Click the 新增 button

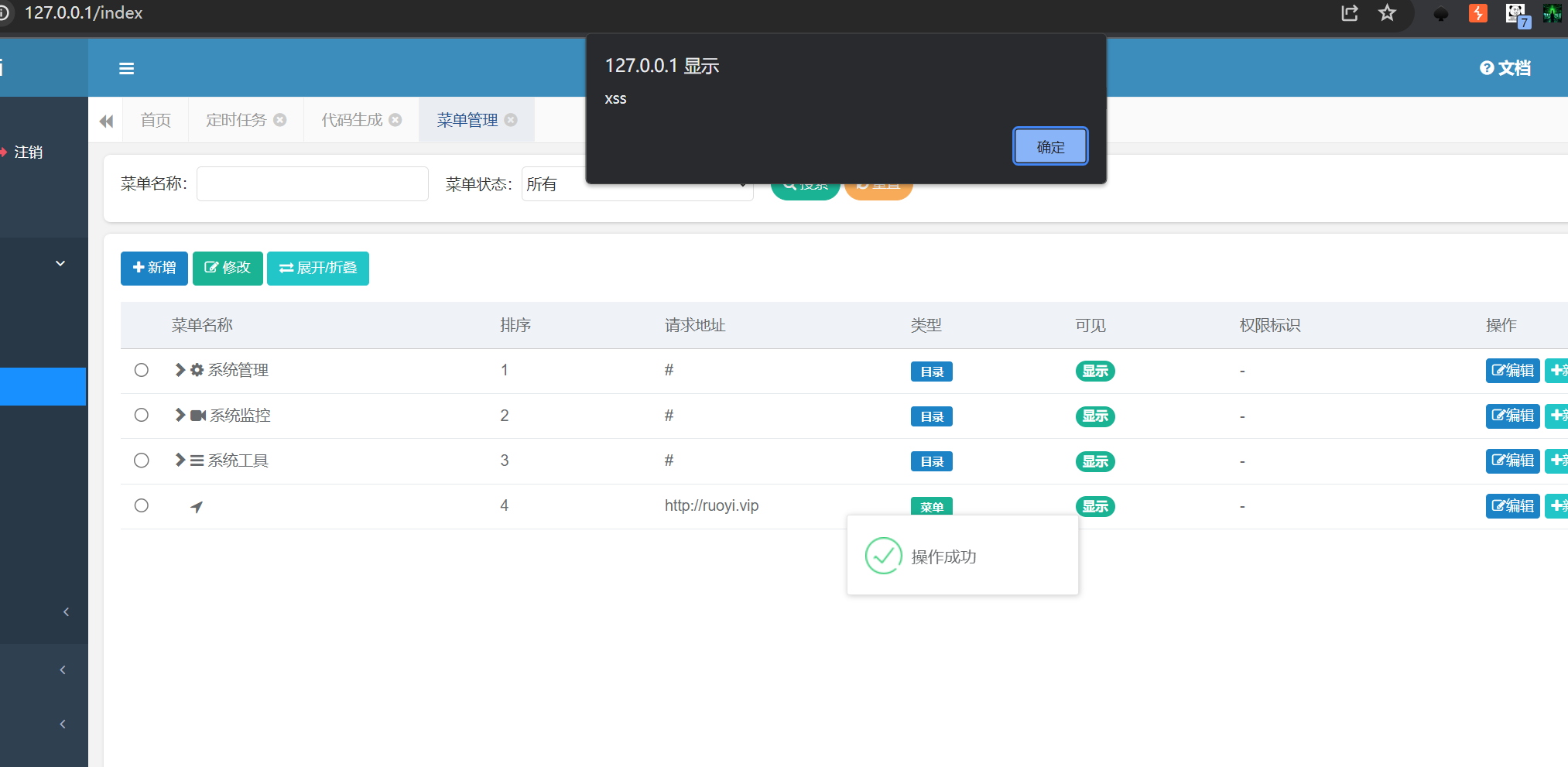[154, 268]
